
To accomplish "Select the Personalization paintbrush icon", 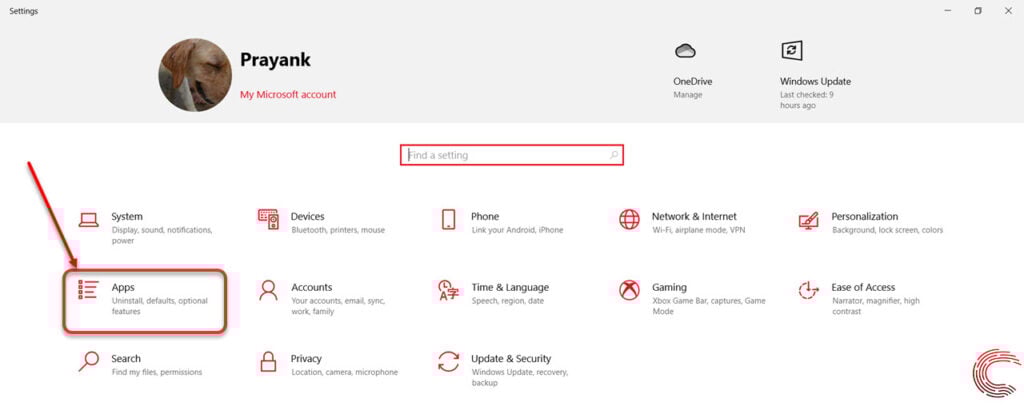I will pos(808,220).
